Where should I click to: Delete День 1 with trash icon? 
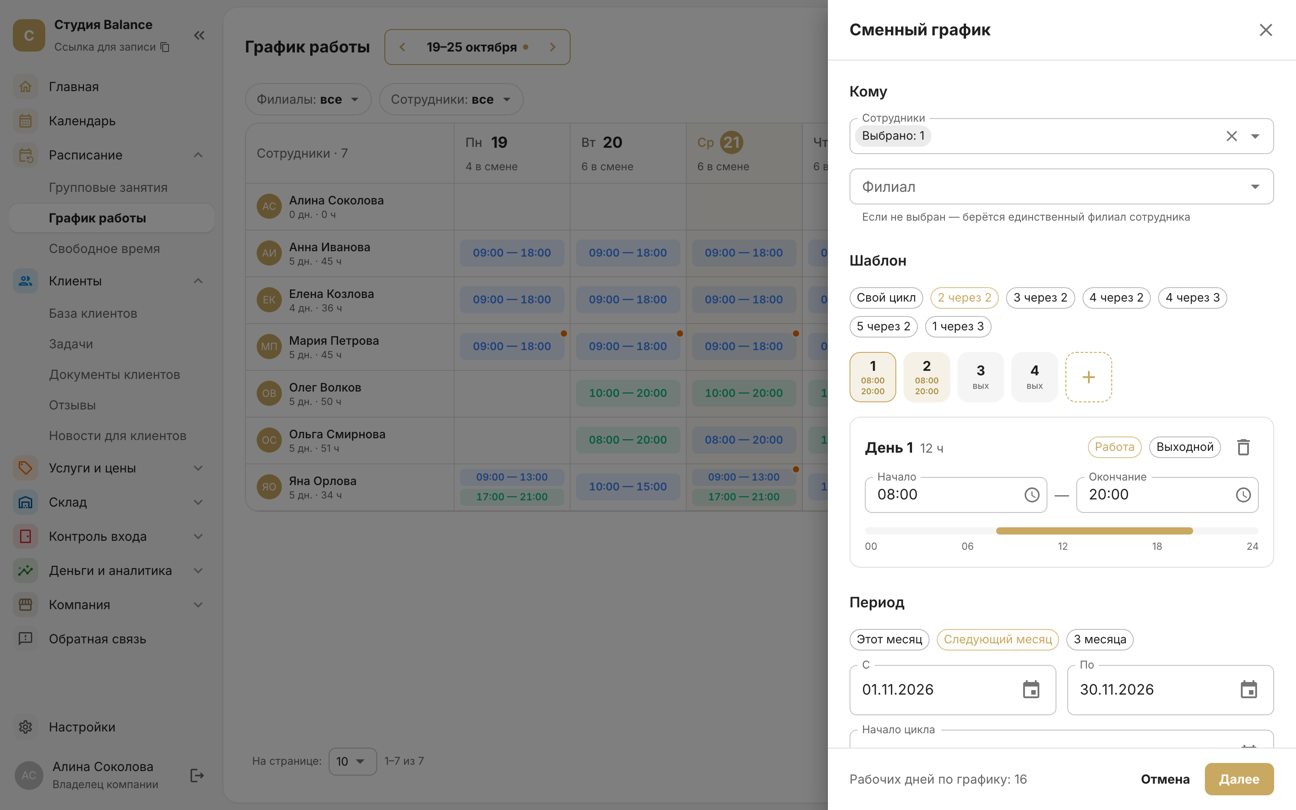1243,447
